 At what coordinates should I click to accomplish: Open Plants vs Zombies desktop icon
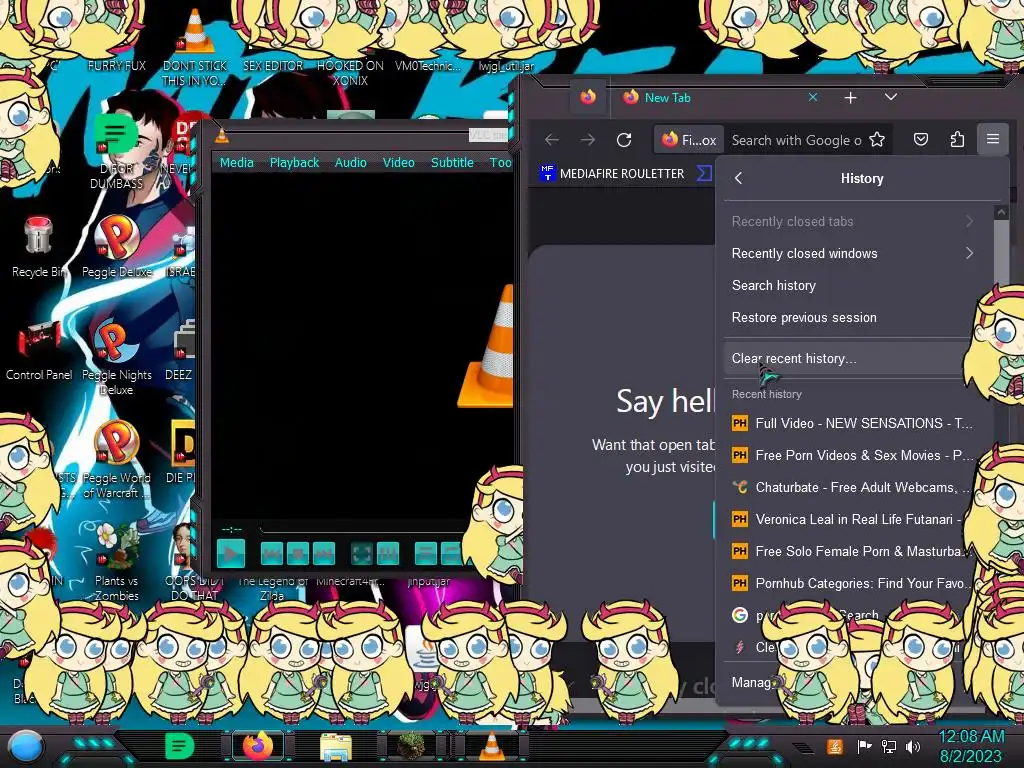[x=116, y=563]
